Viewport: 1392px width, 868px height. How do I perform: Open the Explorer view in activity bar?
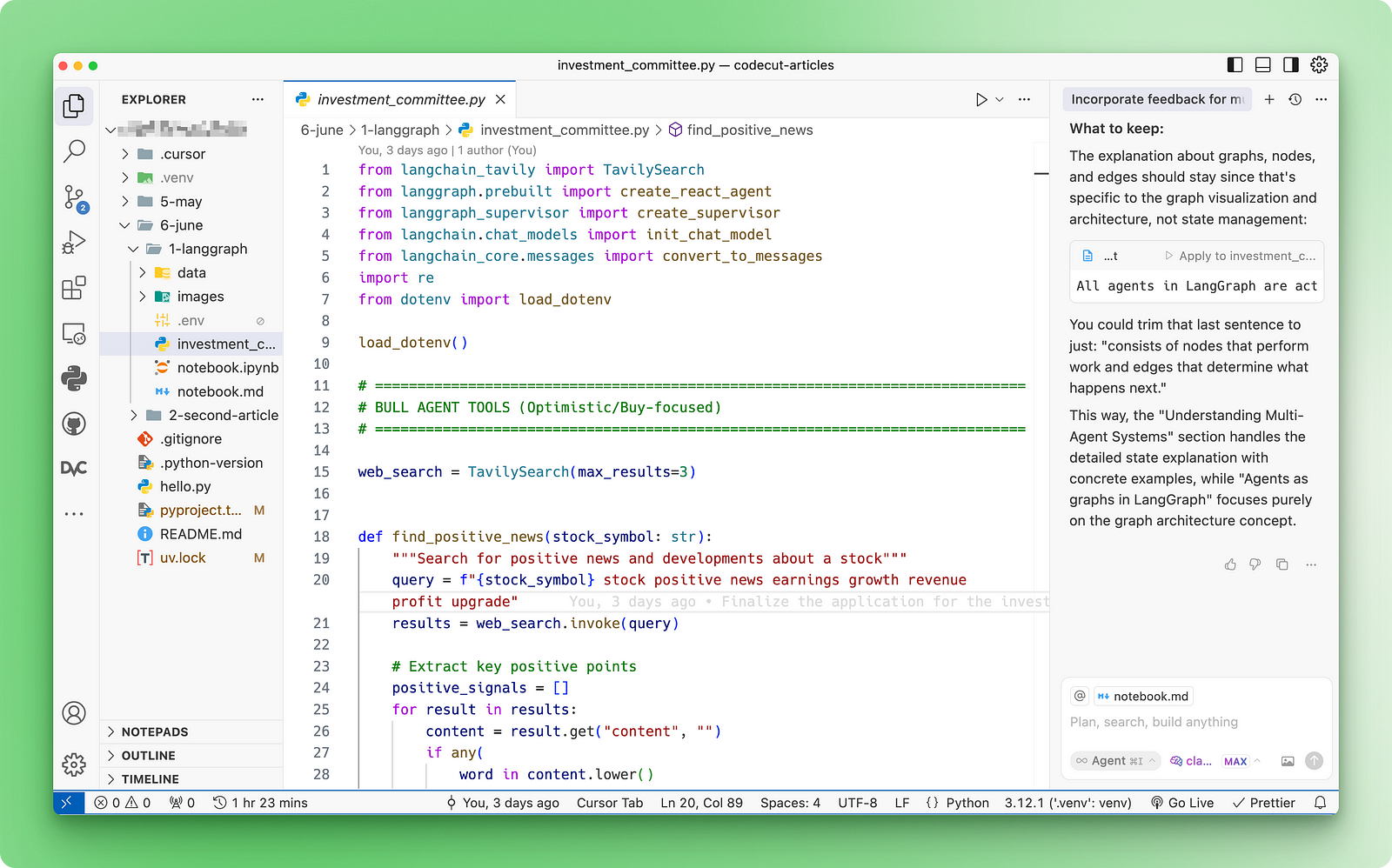tap(75, 106)
